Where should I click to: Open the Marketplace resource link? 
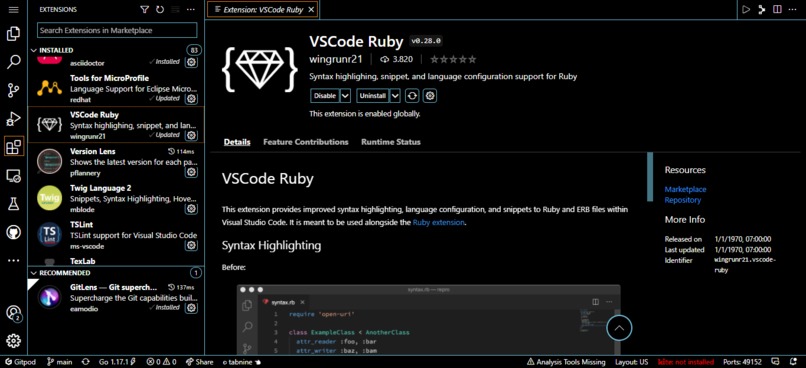pyautogui.click(x=685, y=189)
